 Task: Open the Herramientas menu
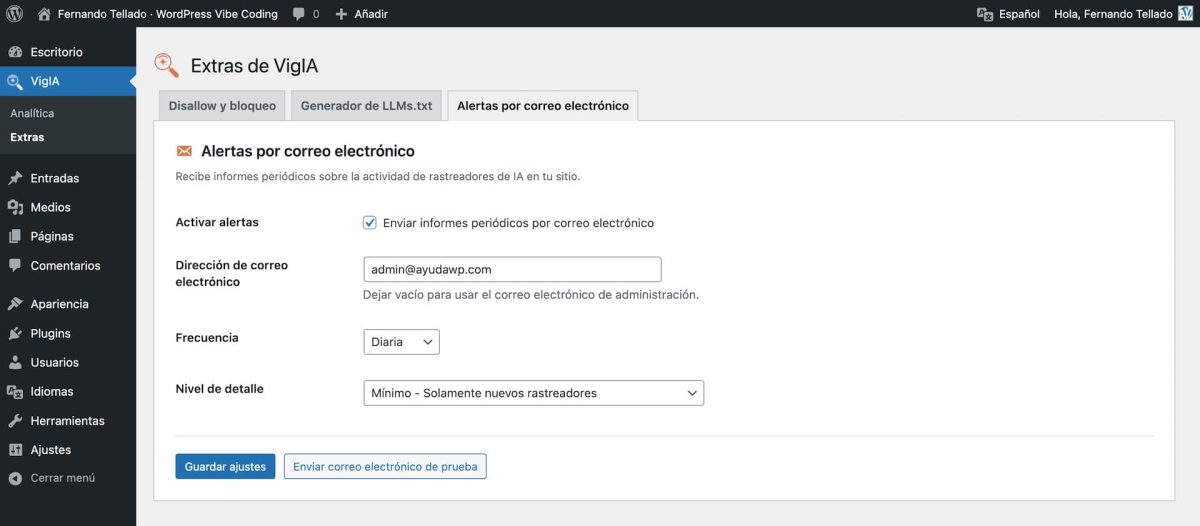click(x=68, y=421)
